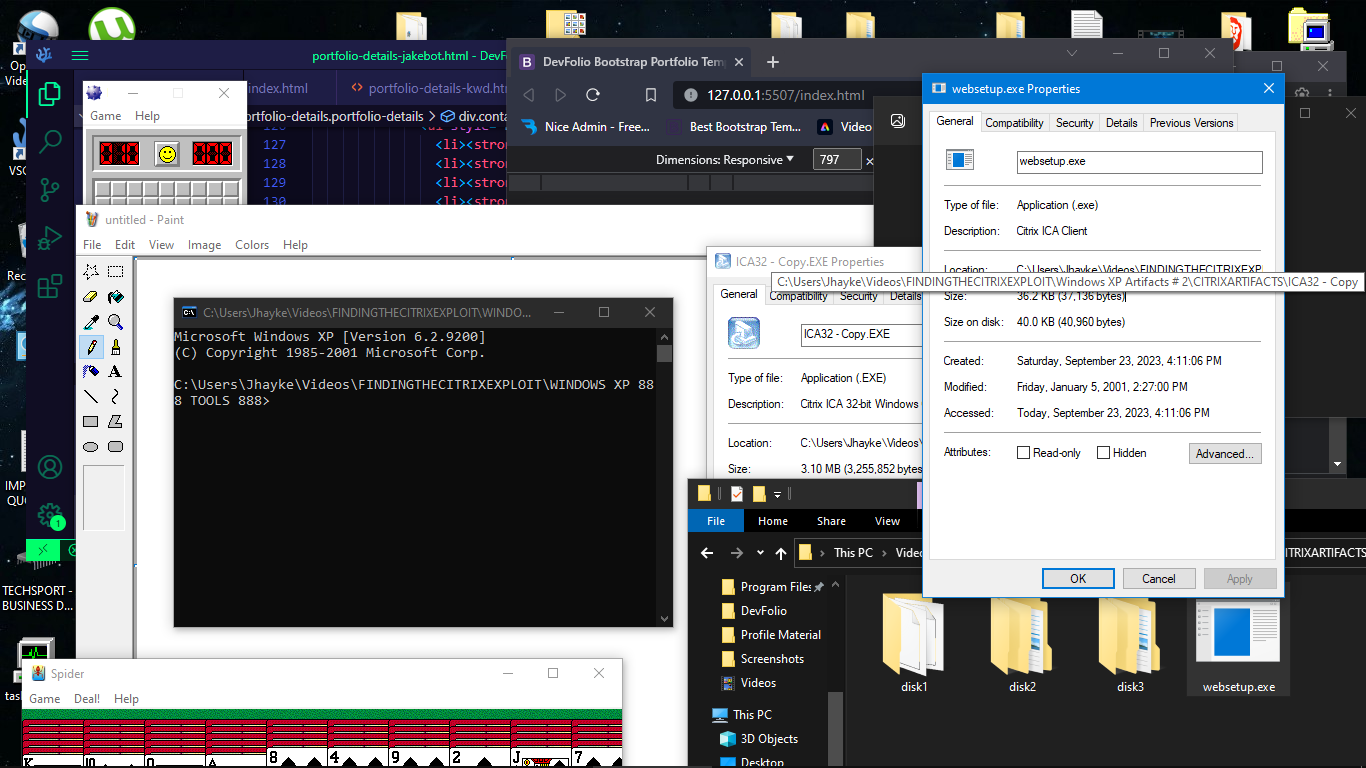Open the Image menu in Paint
Viewport: 1366px width, 768px height.
coord(205,245)
